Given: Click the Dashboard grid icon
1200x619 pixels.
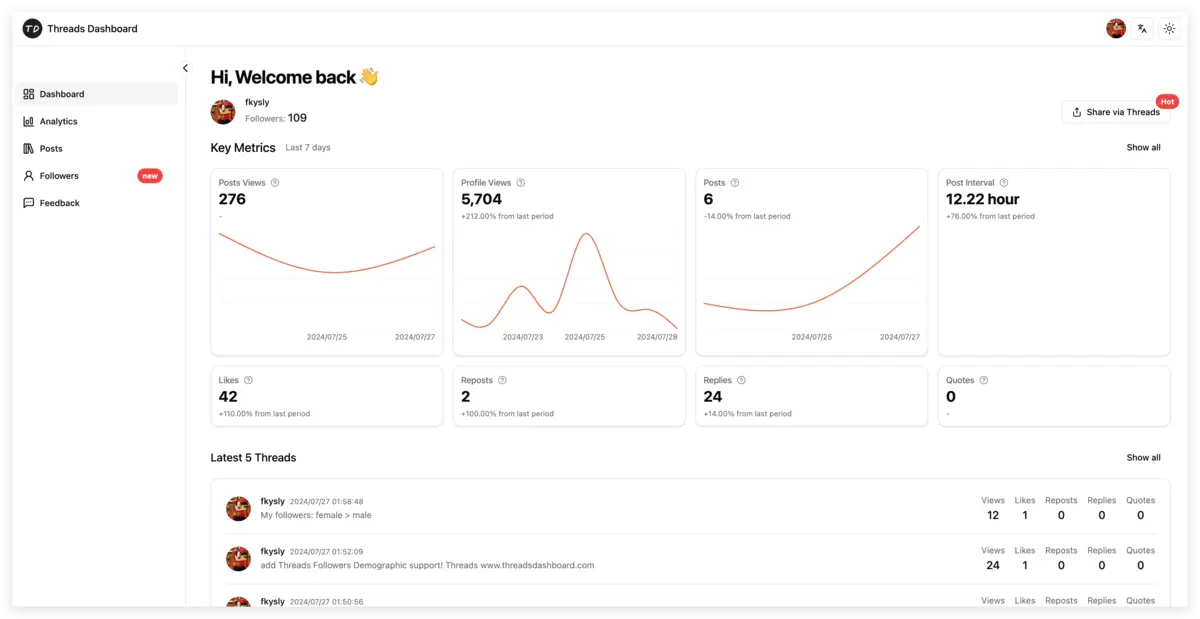Looking at the screenshot, I should (x=29, y=94).
